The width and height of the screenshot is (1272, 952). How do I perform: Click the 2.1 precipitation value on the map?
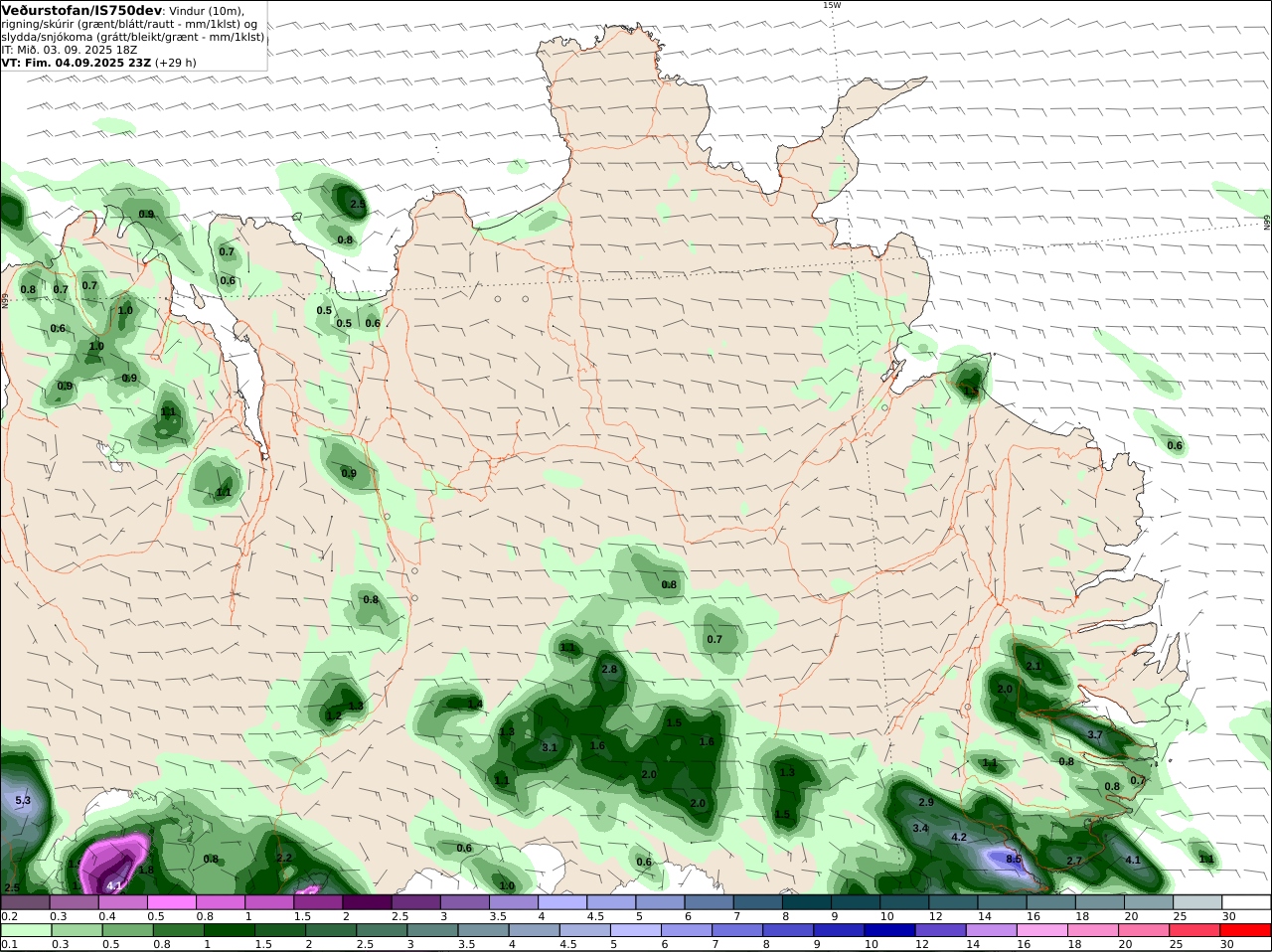click(1033, 667)
